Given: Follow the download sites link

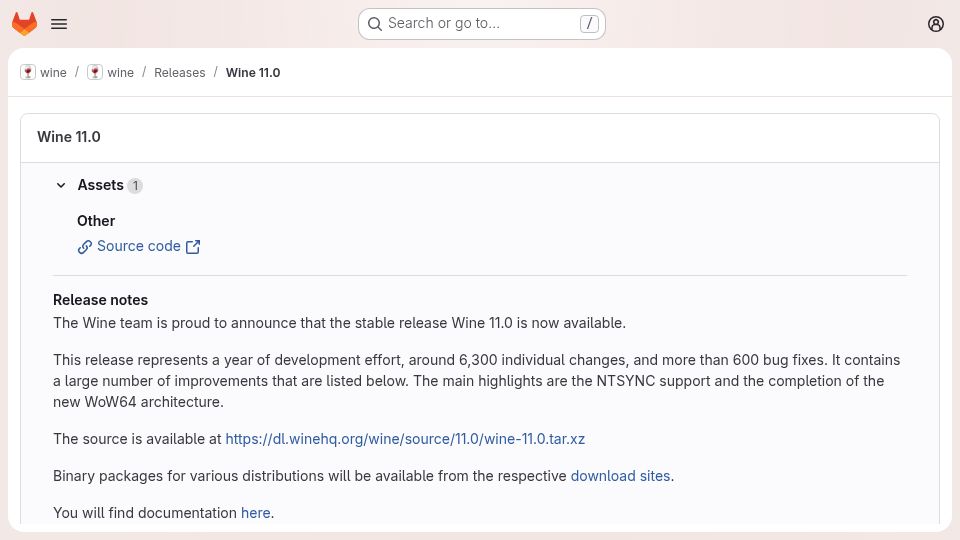Looking at the screenshot, I should (620, 476).
